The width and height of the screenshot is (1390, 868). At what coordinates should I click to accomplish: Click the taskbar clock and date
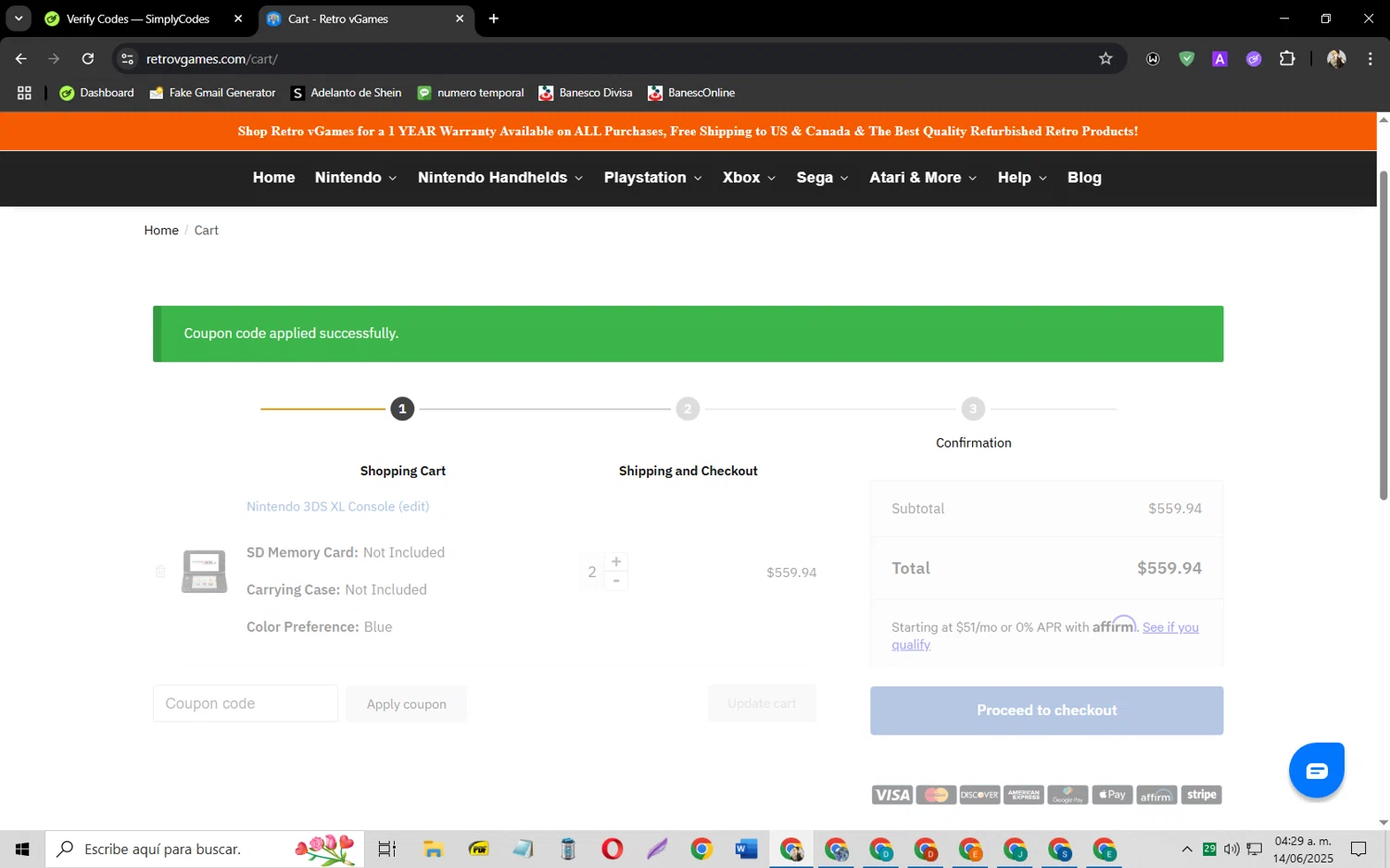[1303, 849]
